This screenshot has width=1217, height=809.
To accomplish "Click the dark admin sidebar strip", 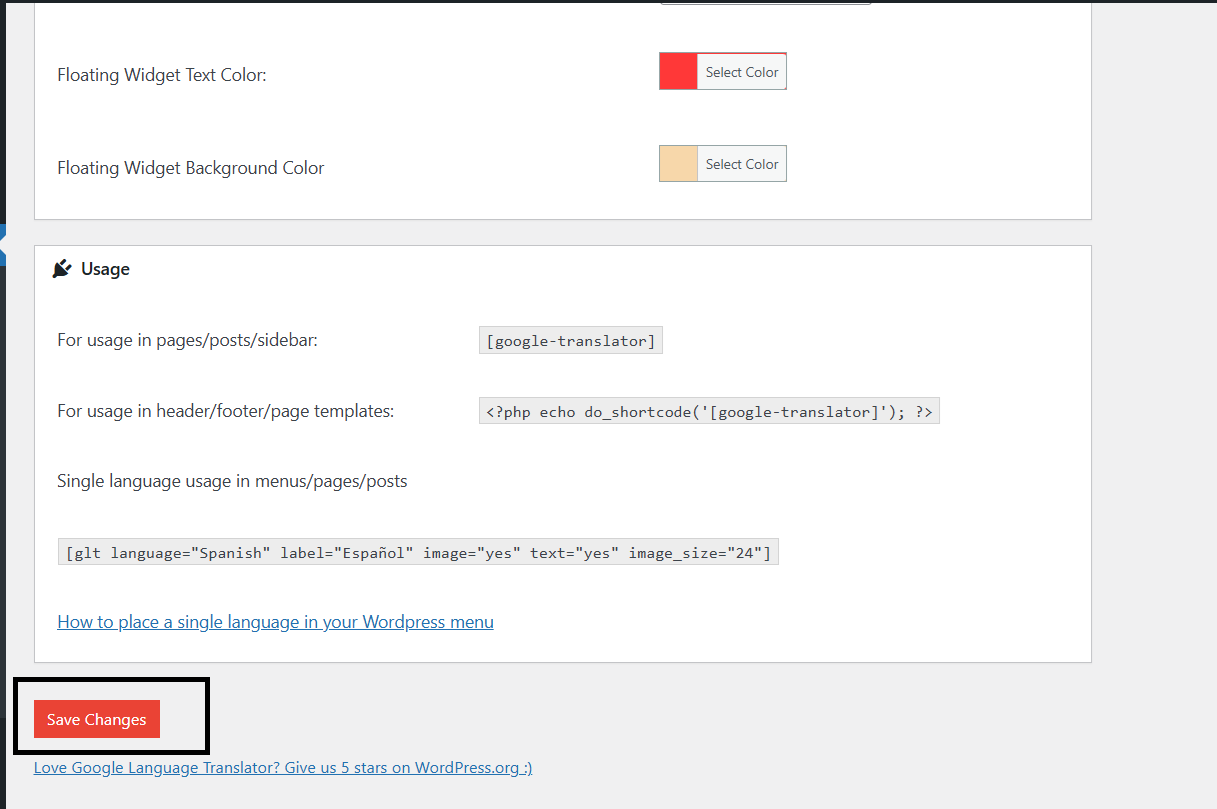I will pyautogui.click(x=3, y=500).
